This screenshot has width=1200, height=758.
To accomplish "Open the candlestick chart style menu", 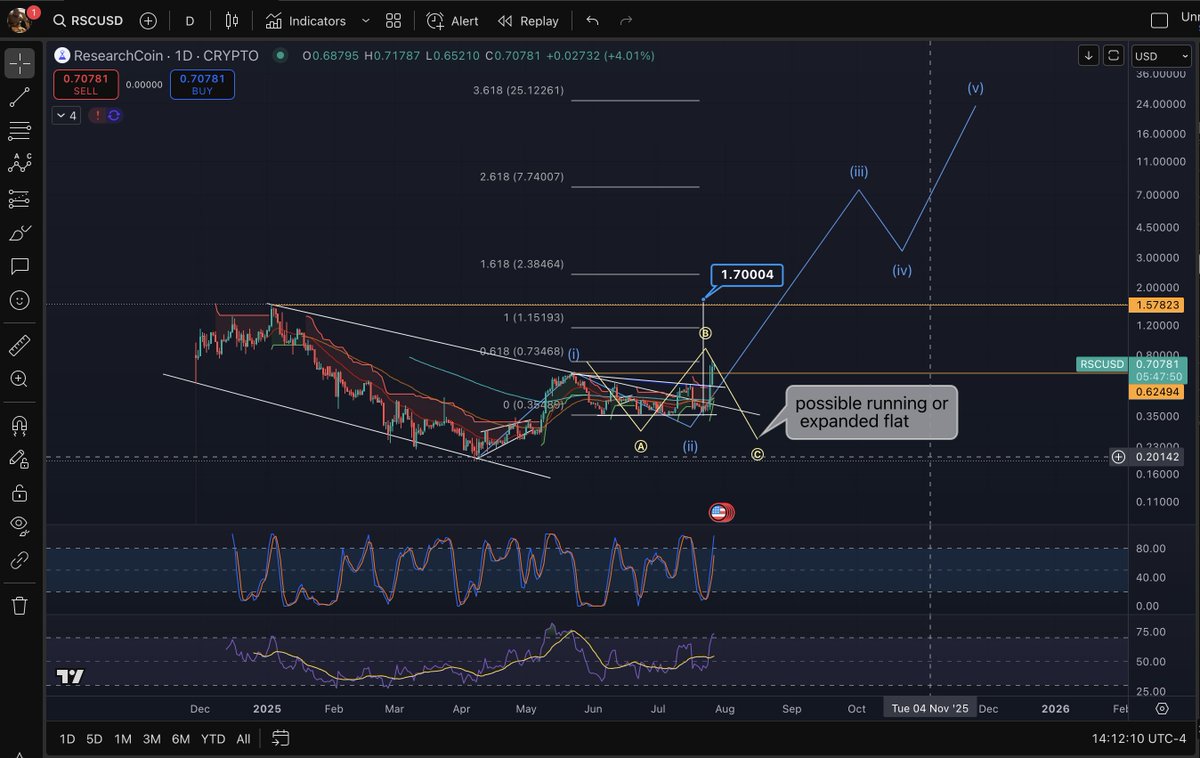I will click(232, 20).
